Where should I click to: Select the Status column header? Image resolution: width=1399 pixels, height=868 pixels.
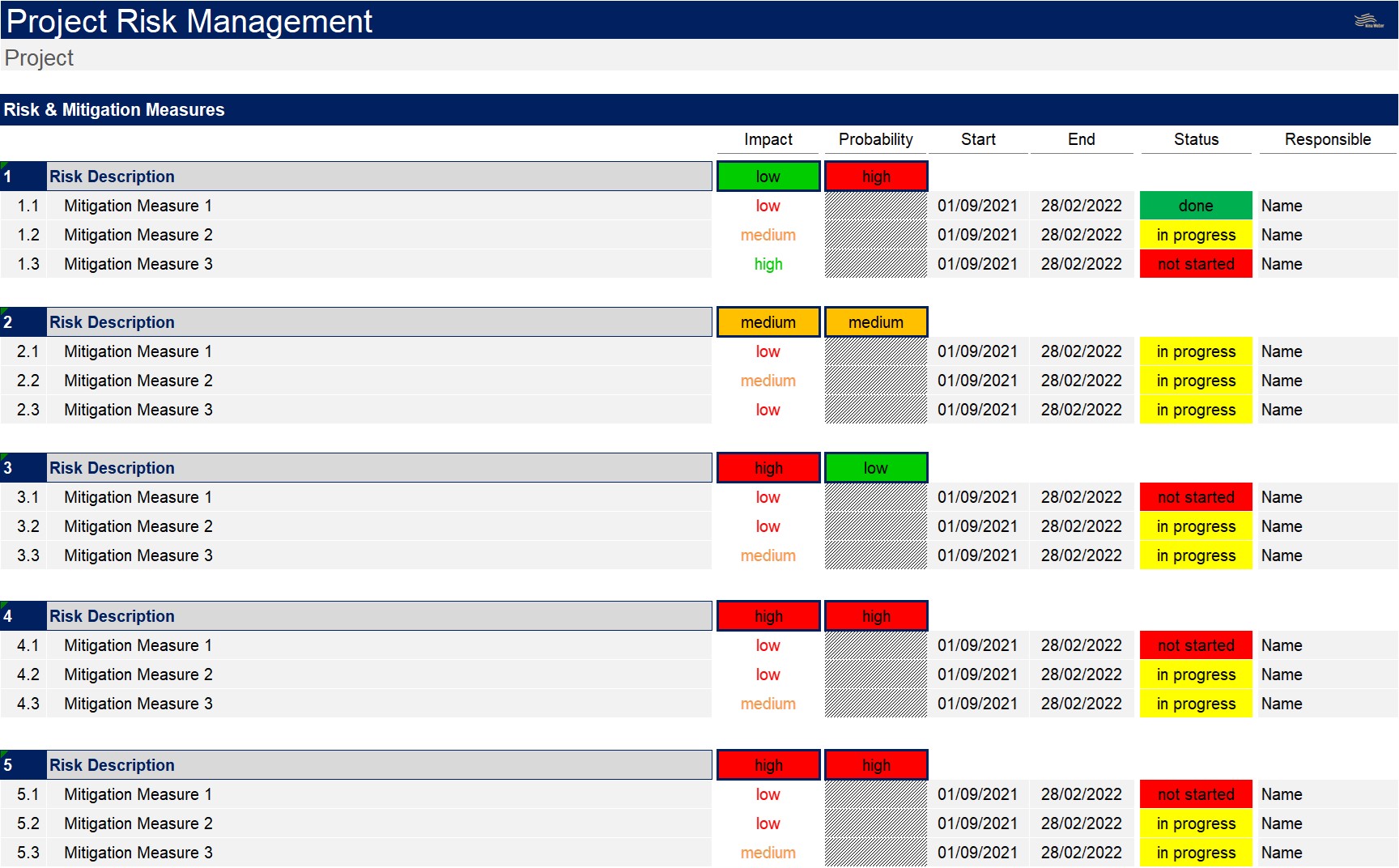point(1196,139)
